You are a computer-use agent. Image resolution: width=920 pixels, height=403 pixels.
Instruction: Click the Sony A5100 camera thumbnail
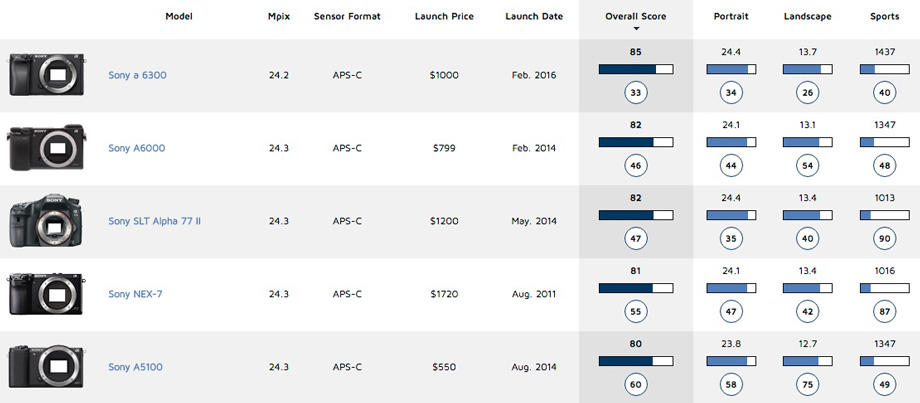click(47, 367)
